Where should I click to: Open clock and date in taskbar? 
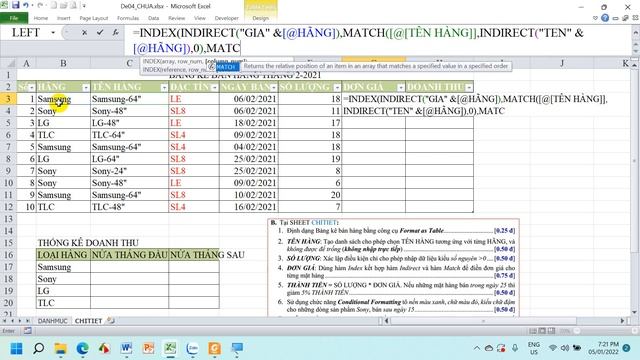(x=603, y=348)
